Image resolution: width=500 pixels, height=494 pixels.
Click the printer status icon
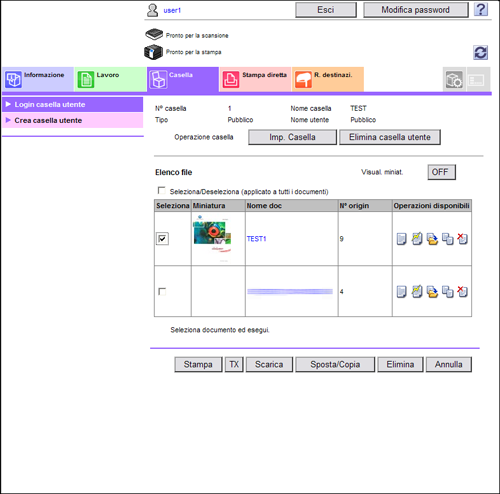pos(153,52)
